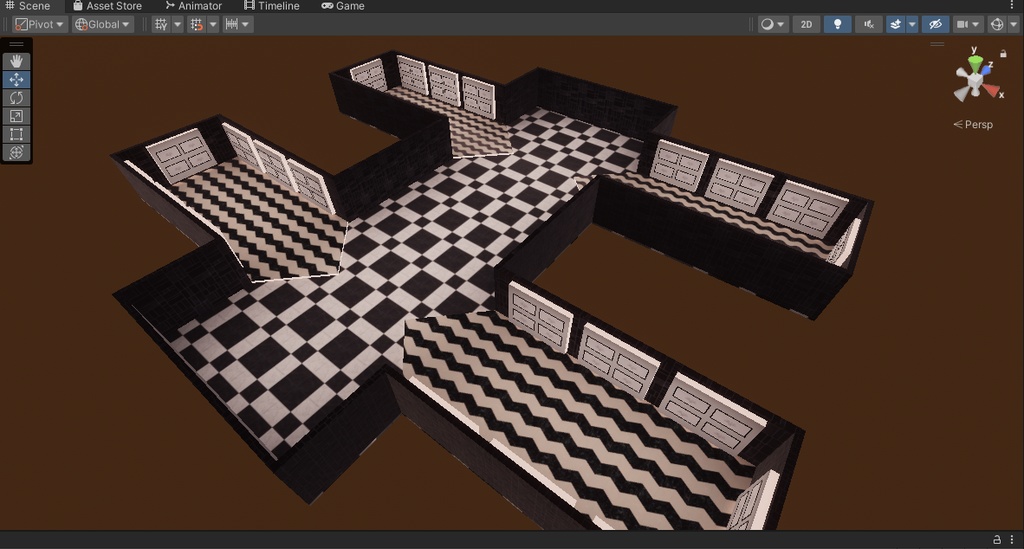Click orientation gizmo overlay drag handle

(937, 44)
